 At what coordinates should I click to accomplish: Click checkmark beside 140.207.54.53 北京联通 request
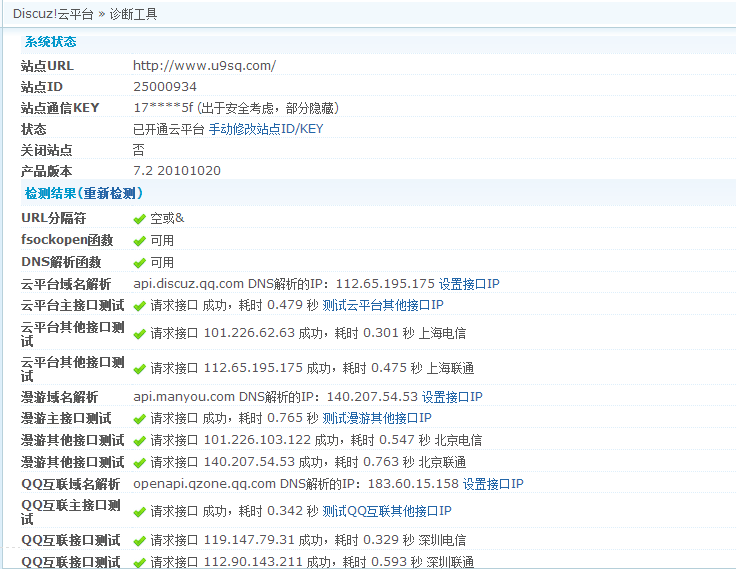click(139, 463)
